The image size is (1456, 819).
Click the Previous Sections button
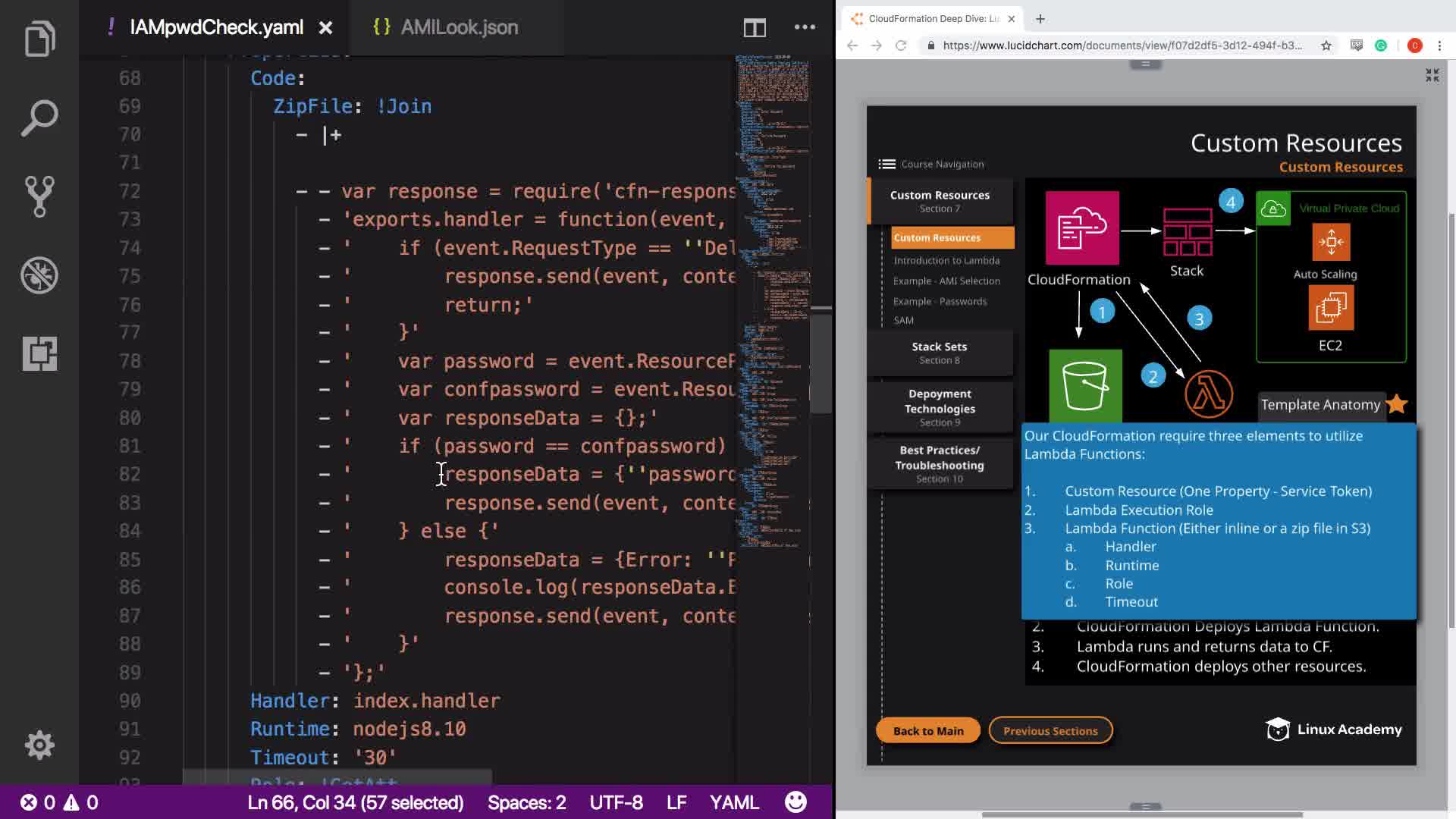pos(1050,730)
